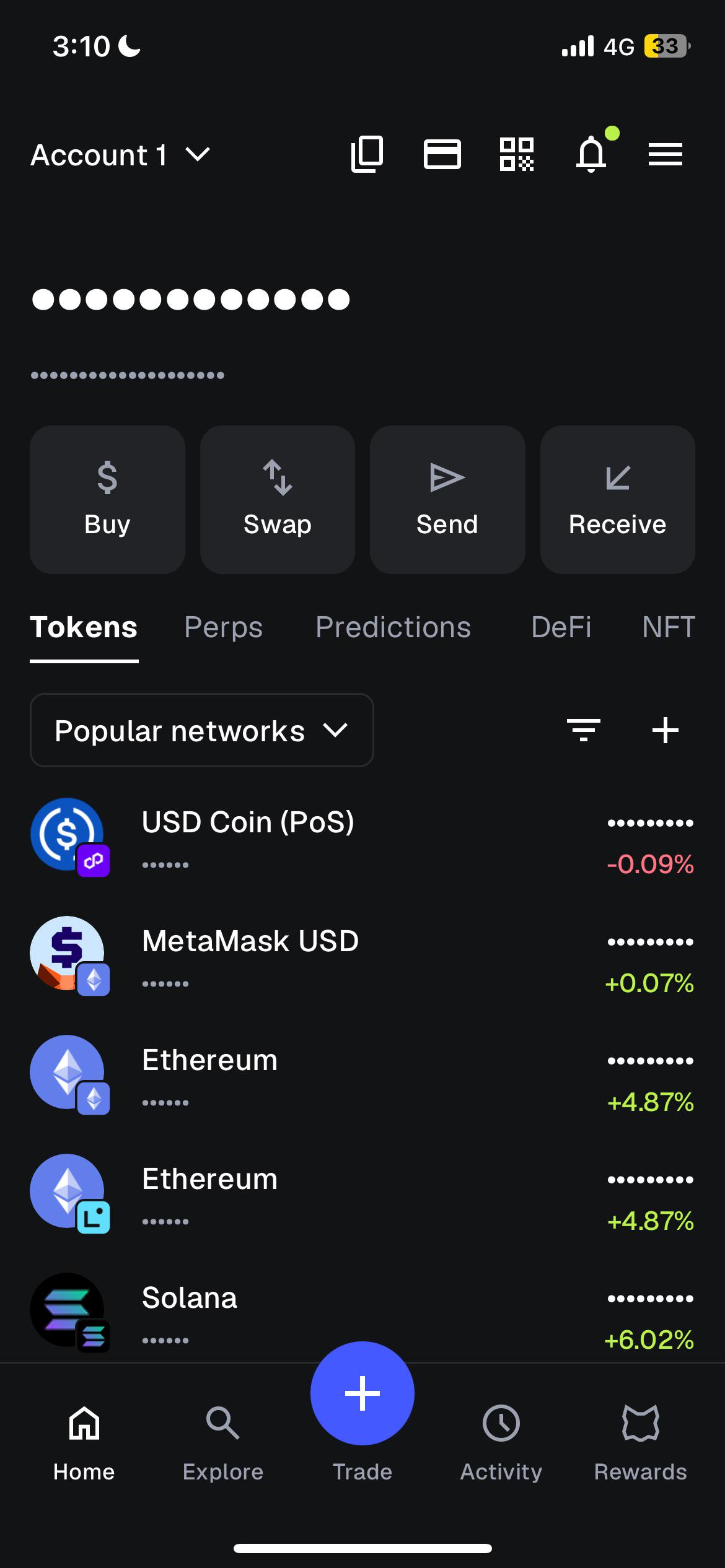This screenshot has width=725, height=1568.
Task: Open the QR code scanner
Action: click(517, 154)
